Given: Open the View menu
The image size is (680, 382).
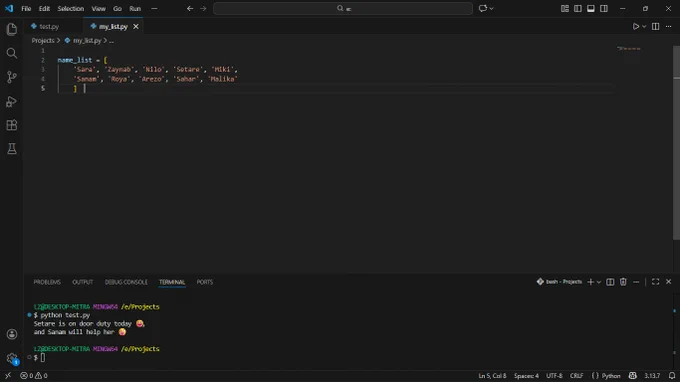Looking at the screenshot, I should click(x=98, y=8).
